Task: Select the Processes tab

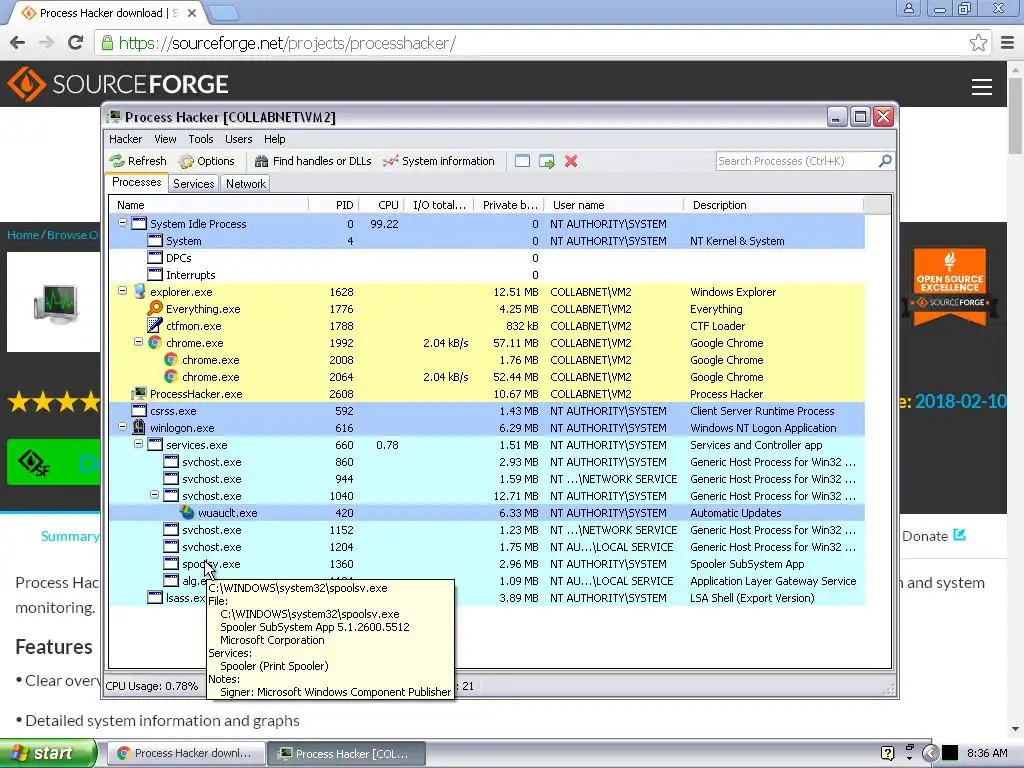Action: (136, 182)
